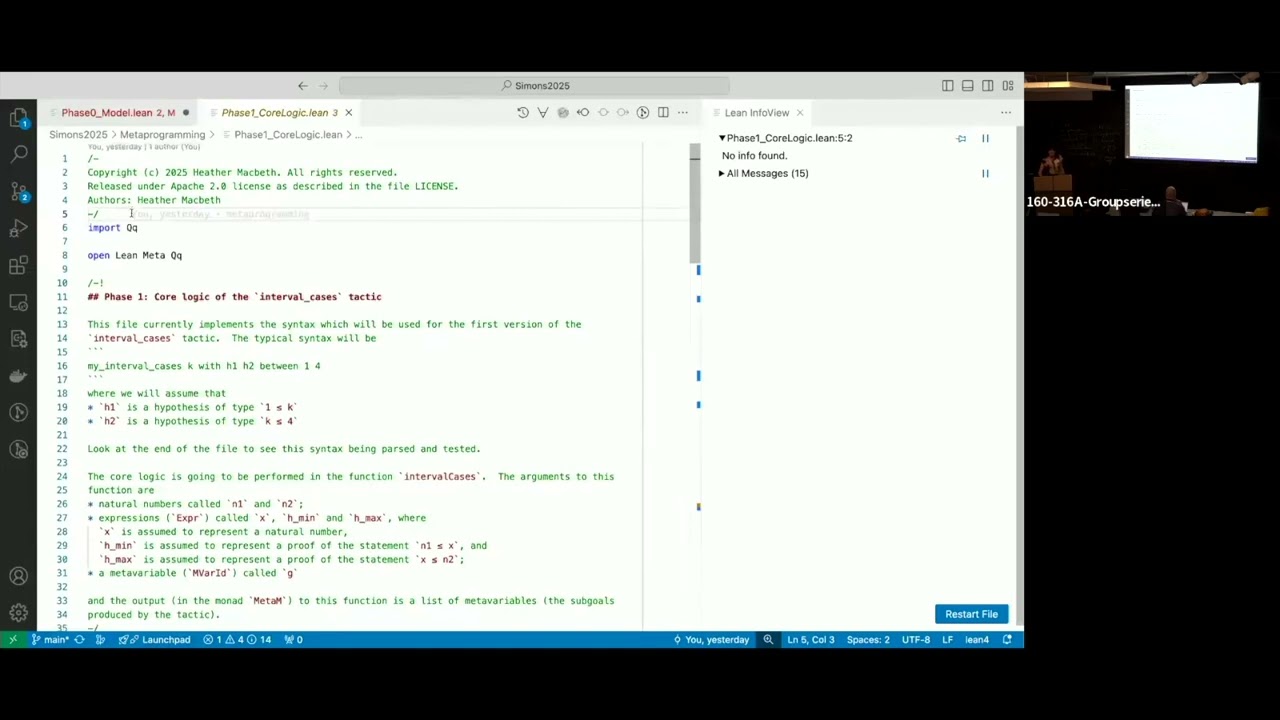Viewport: 1280px width, 720px height.
Task: Click the run arrow icon in editor toolbar
Action: [643, 113]
